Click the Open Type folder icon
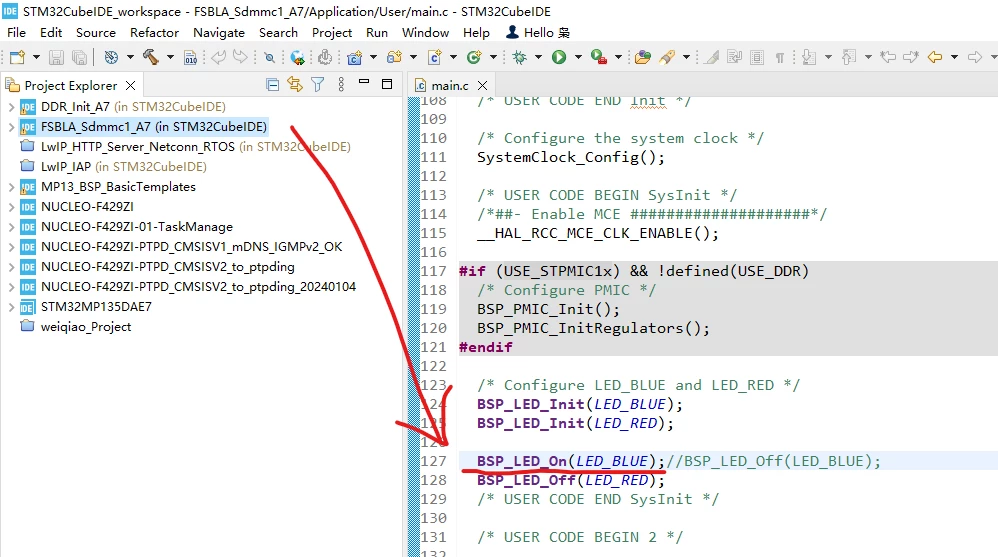This screenshot has width=998, height=557. click(x=642, y=57)
